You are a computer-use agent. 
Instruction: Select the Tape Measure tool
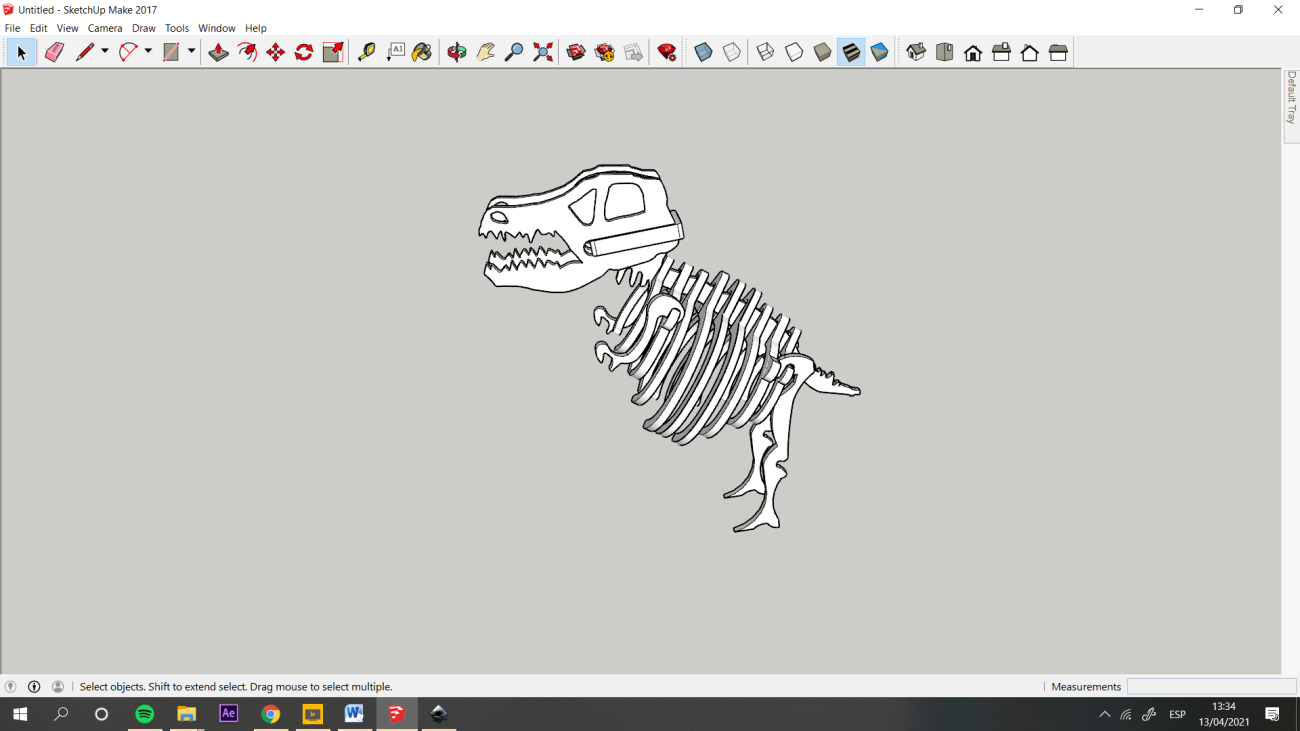click(367, 53)
